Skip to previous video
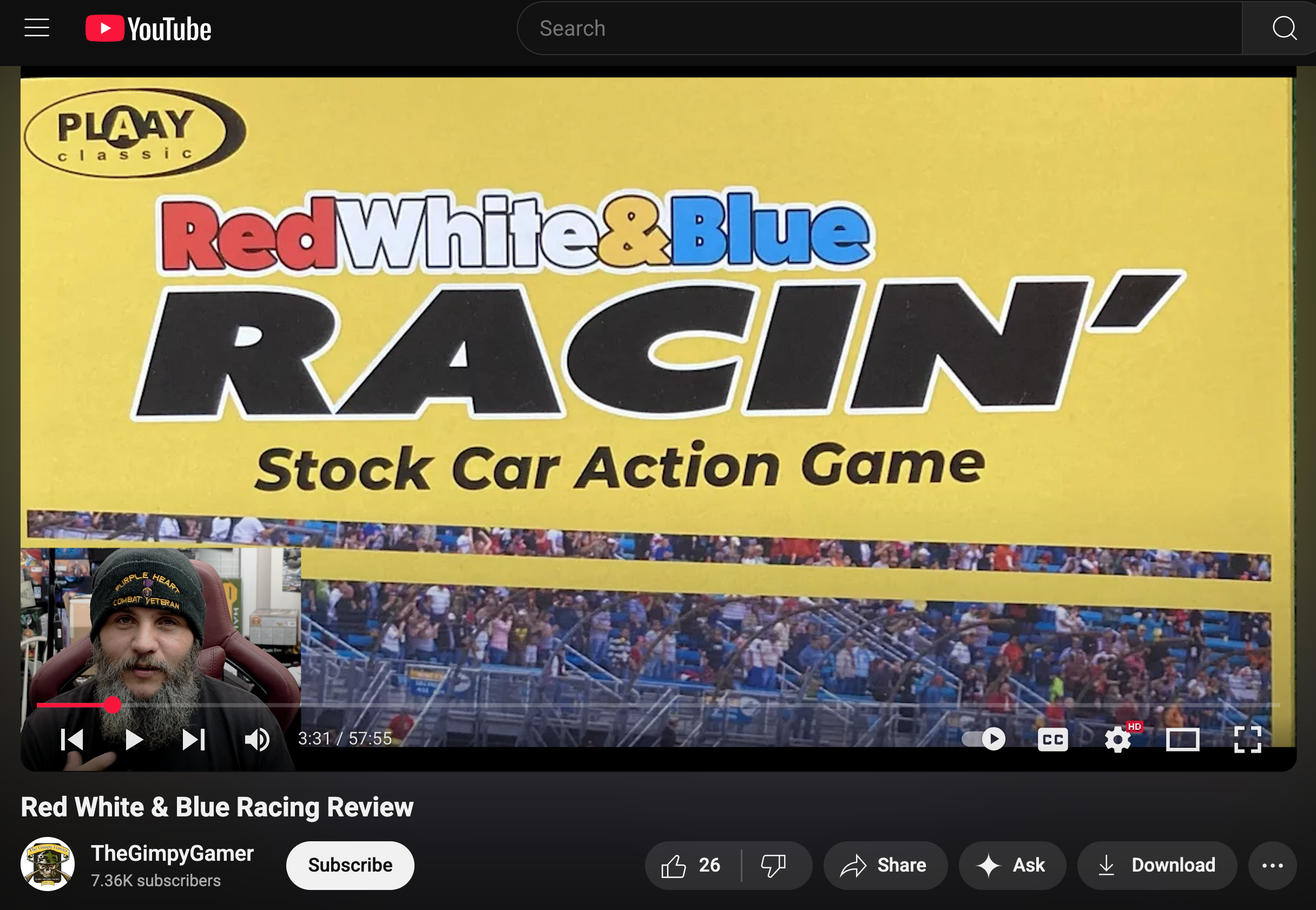This screenshot has height=910, width=1316. (x=73, y=740)
